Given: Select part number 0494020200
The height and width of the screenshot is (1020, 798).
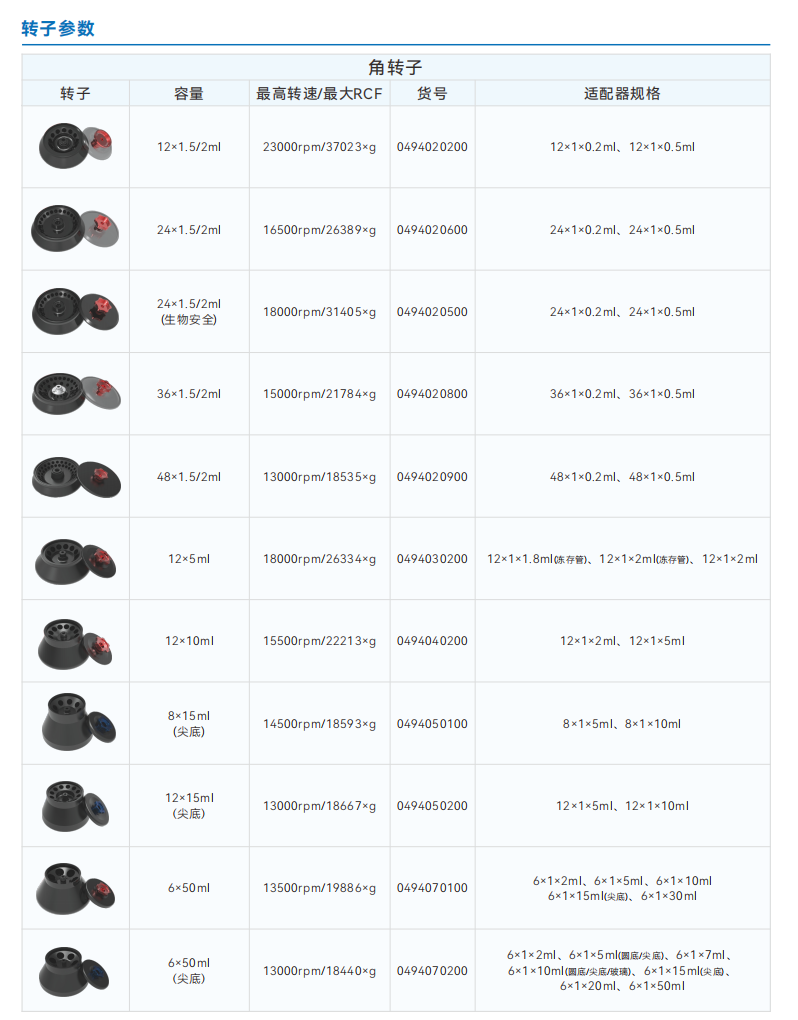Looking at the screenshot, I should click(432, 147).
